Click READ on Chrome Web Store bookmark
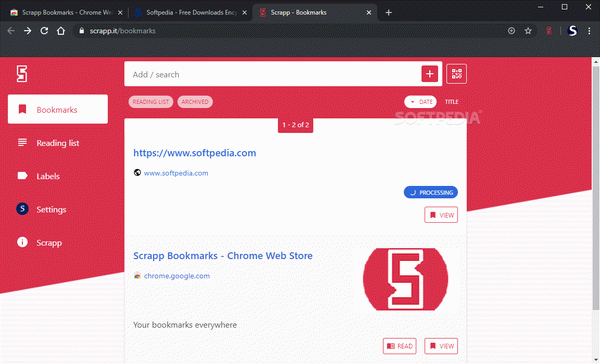 point(399,346)
